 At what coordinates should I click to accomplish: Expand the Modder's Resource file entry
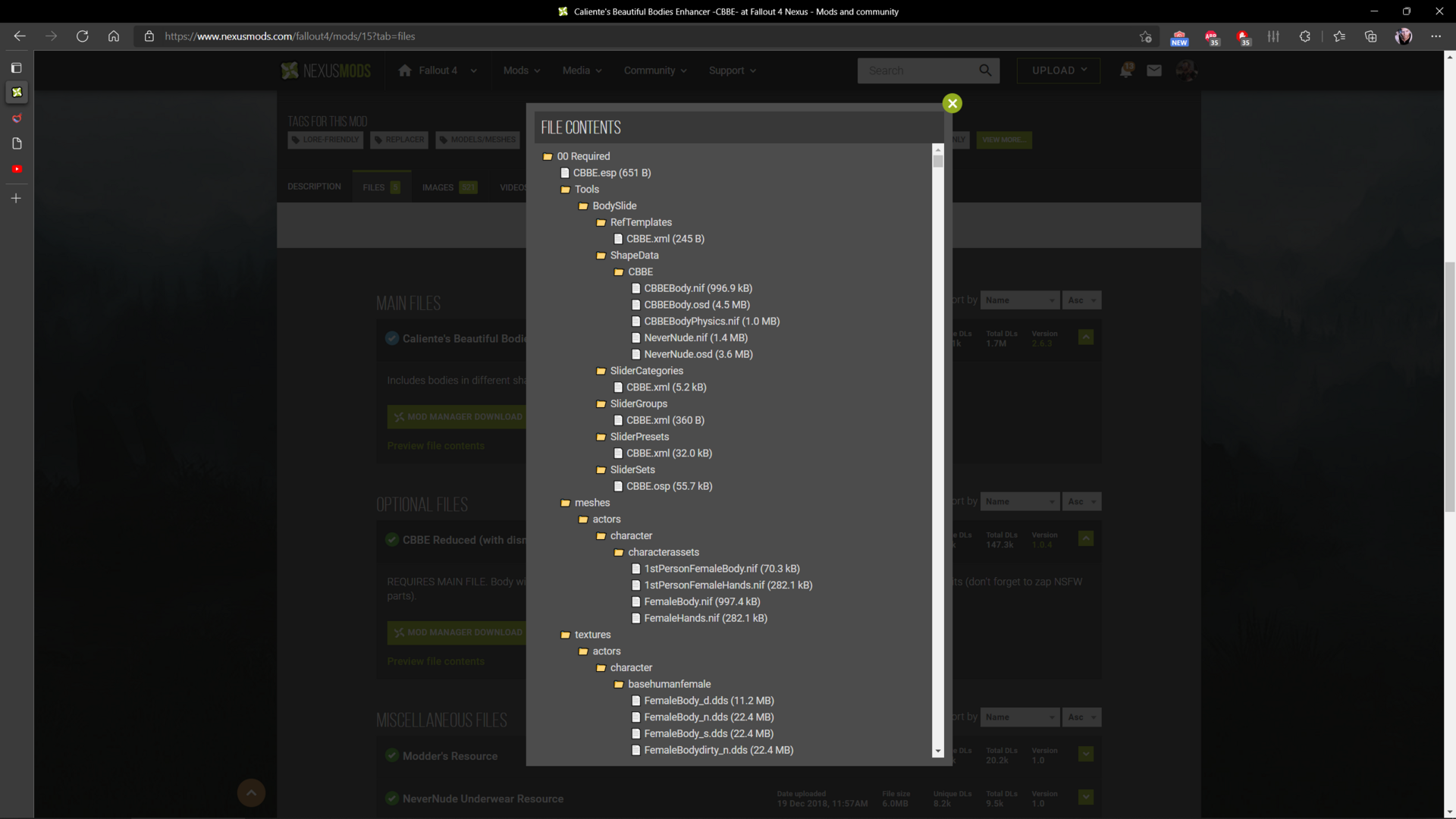[x=1086, y=754]
